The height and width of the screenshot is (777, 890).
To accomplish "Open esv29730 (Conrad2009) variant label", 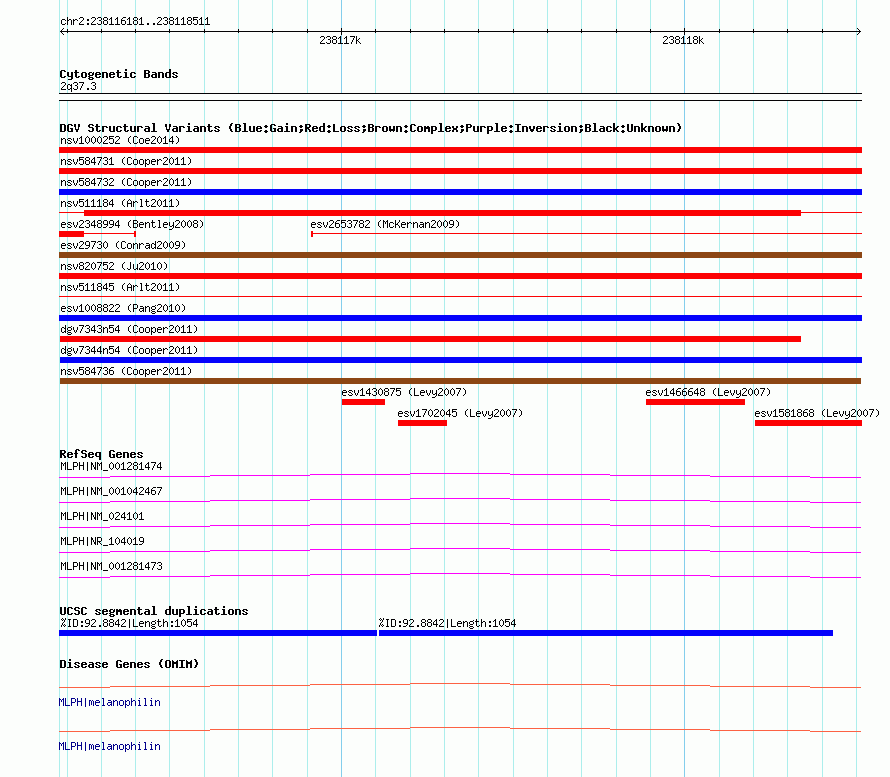I will 123,245.
